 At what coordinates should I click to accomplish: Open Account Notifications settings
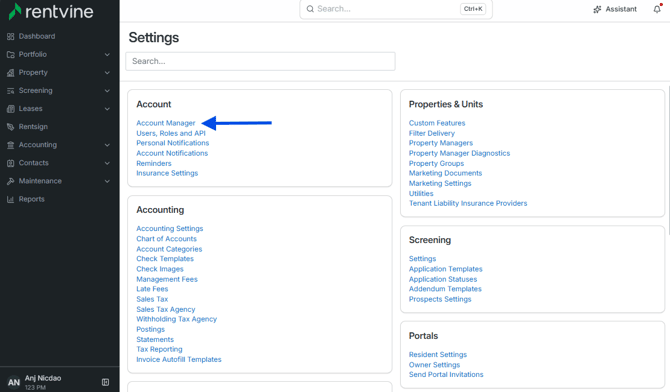coord(172,153)
